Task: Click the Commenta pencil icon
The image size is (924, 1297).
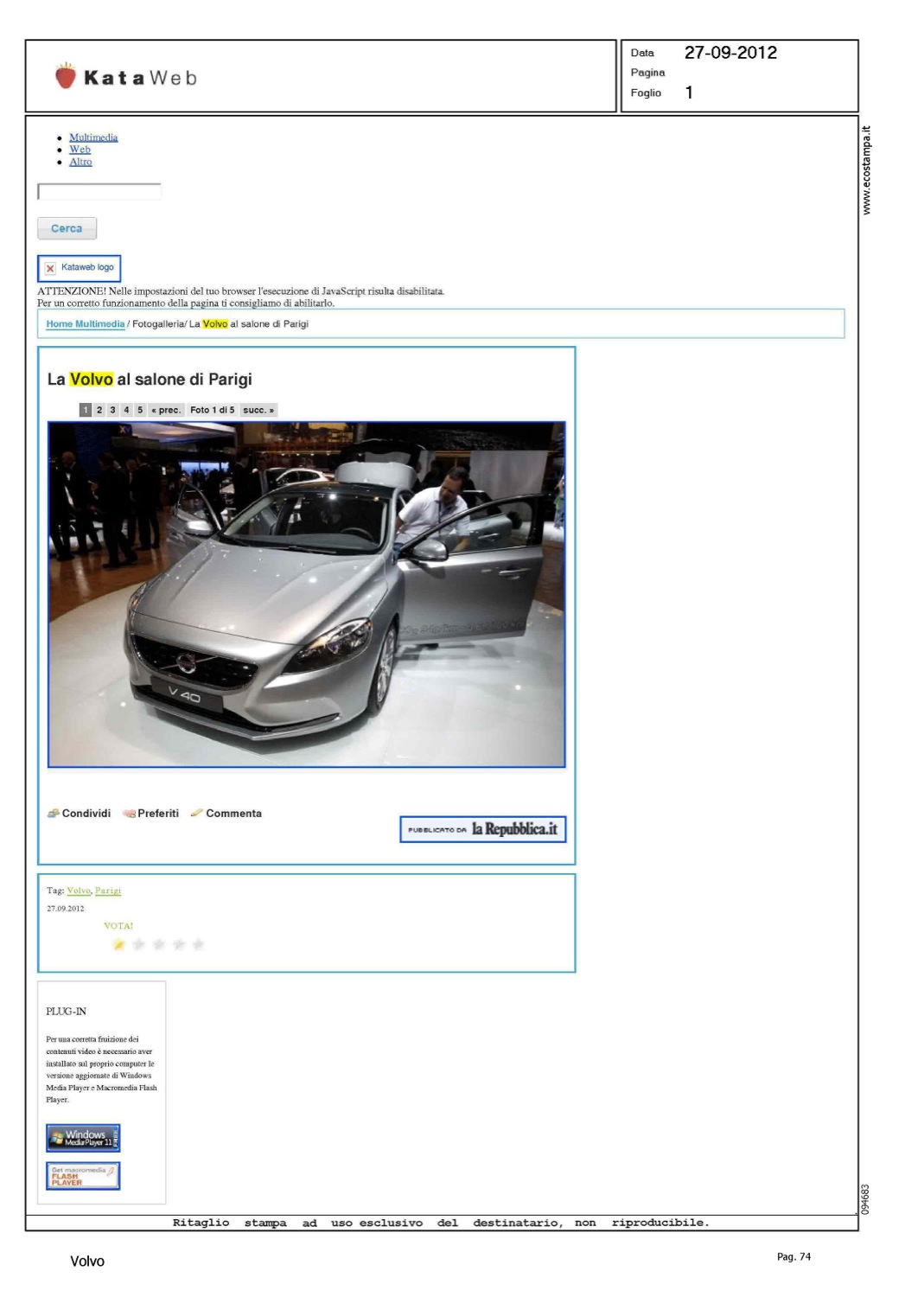Action: click(196, 814)
